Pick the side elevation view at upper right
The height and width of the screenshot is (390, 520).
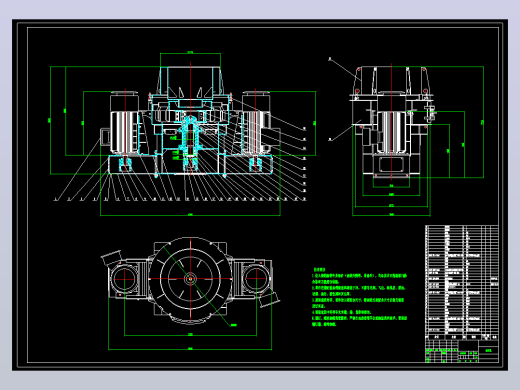pyautogui.click(x=392, y=123)
